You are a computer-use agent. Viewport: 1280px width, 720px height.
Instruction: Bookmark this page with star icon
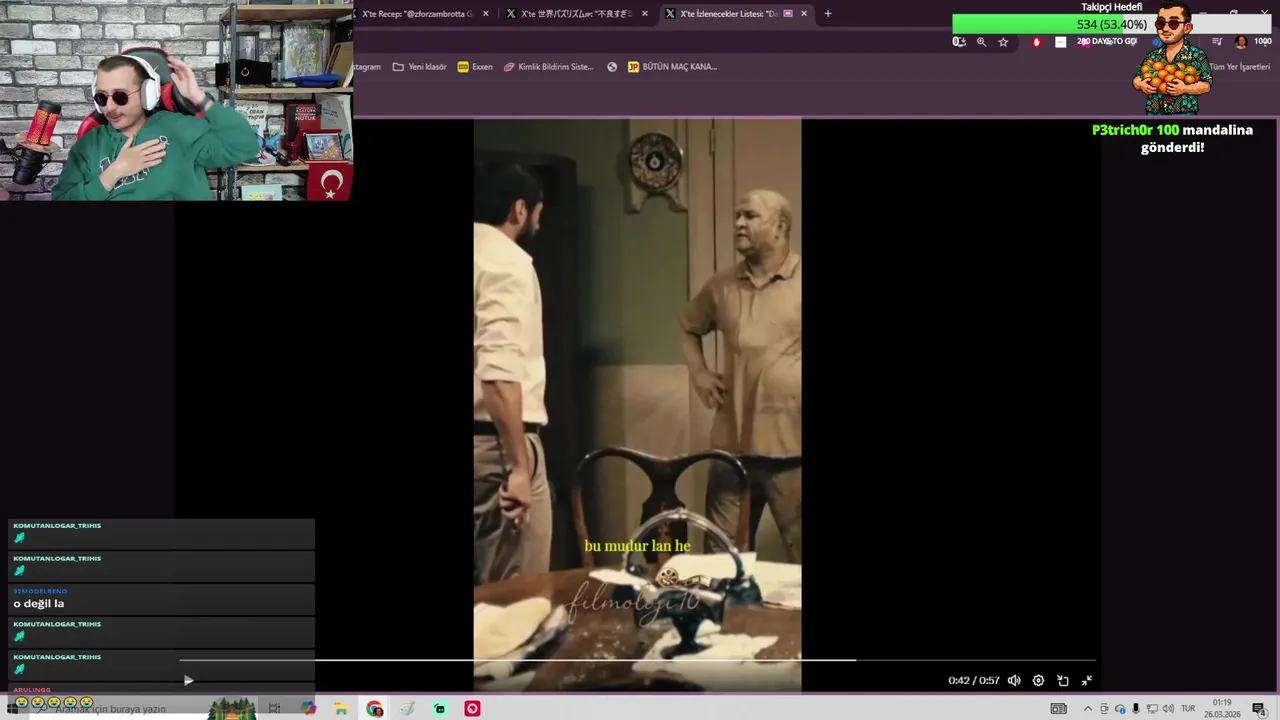point(1003,42)
